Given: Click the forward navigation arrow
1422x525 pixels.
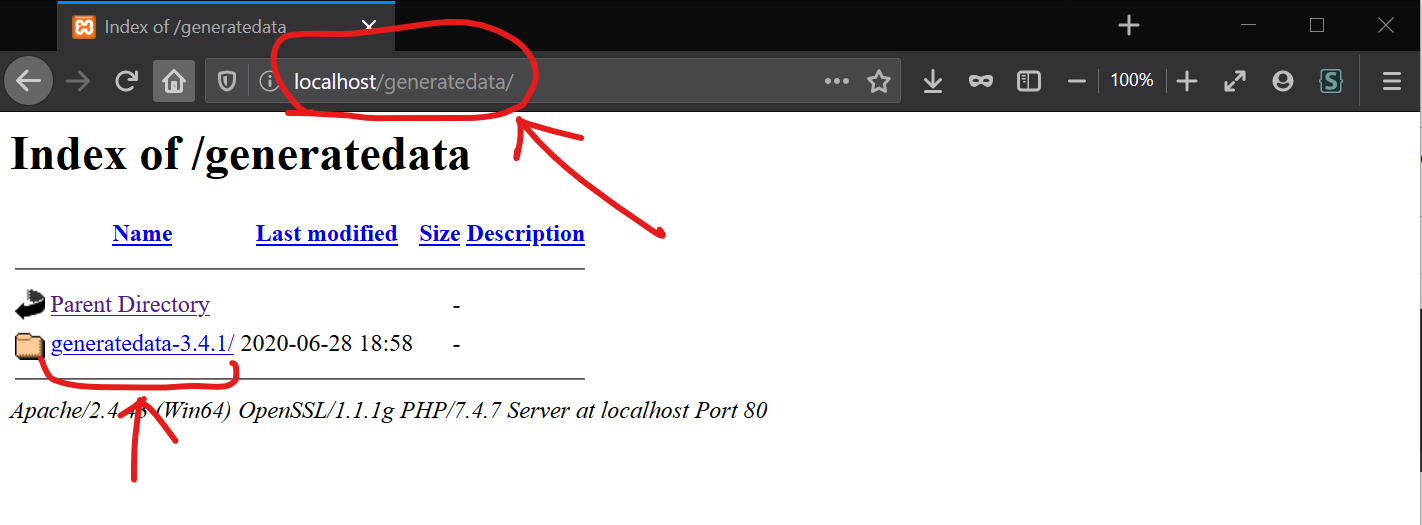Looking at the screenshot, I should point(78,81).
